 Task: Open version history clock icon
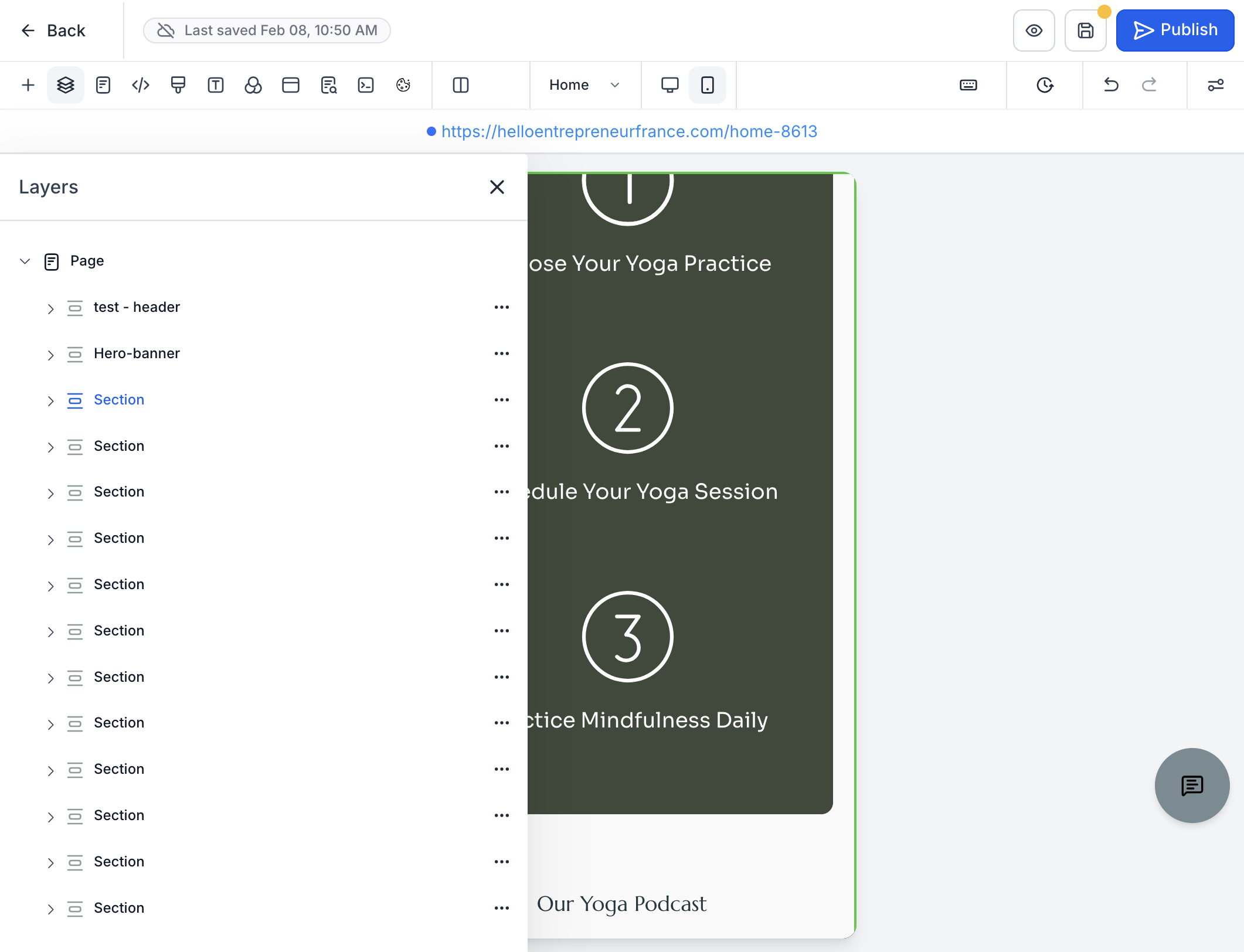(x=1045, y=85)
